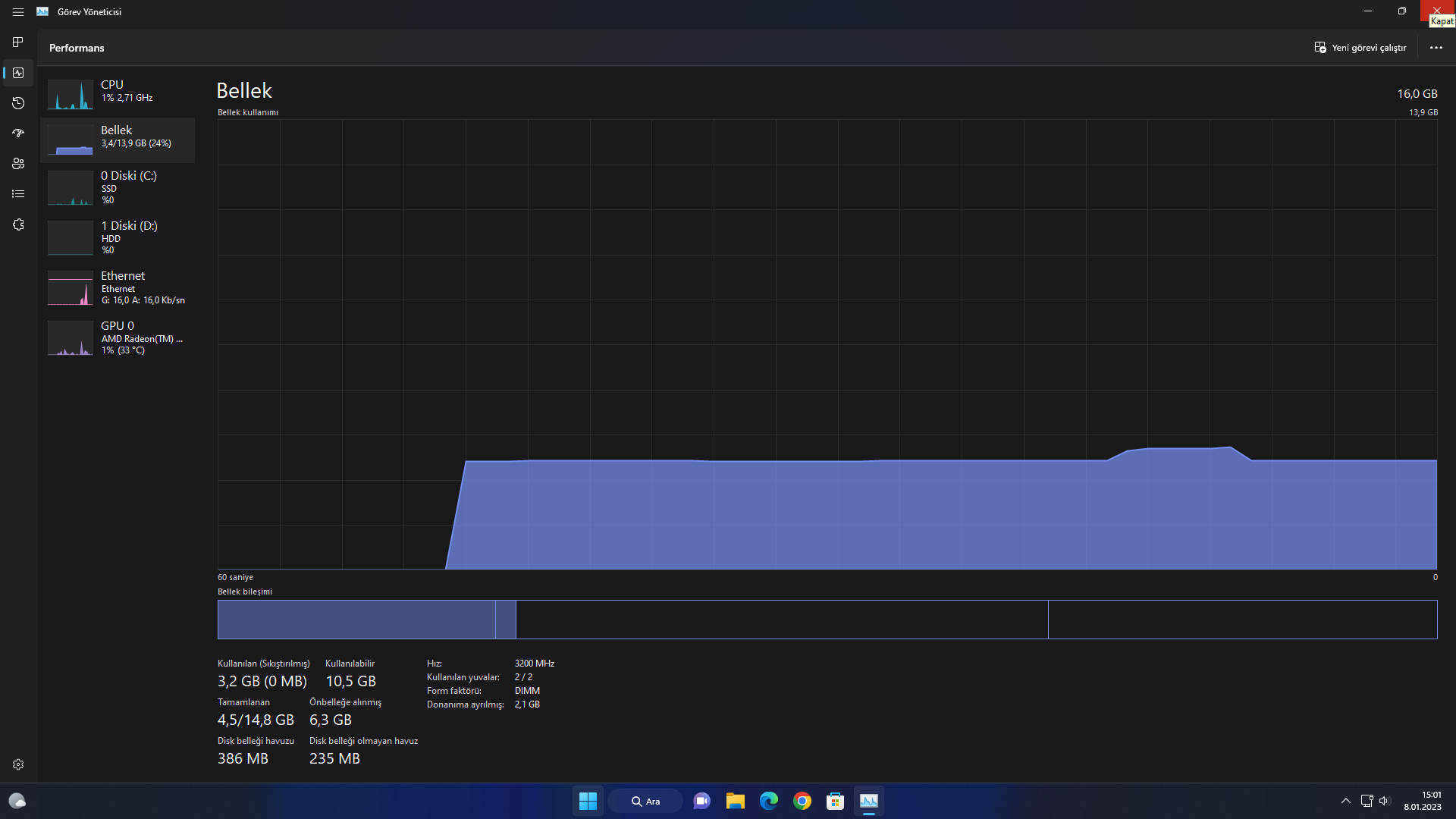Open the three-dot more options menu
1456x819 pixels.
pyautogui.click(x=1436, y=48)
